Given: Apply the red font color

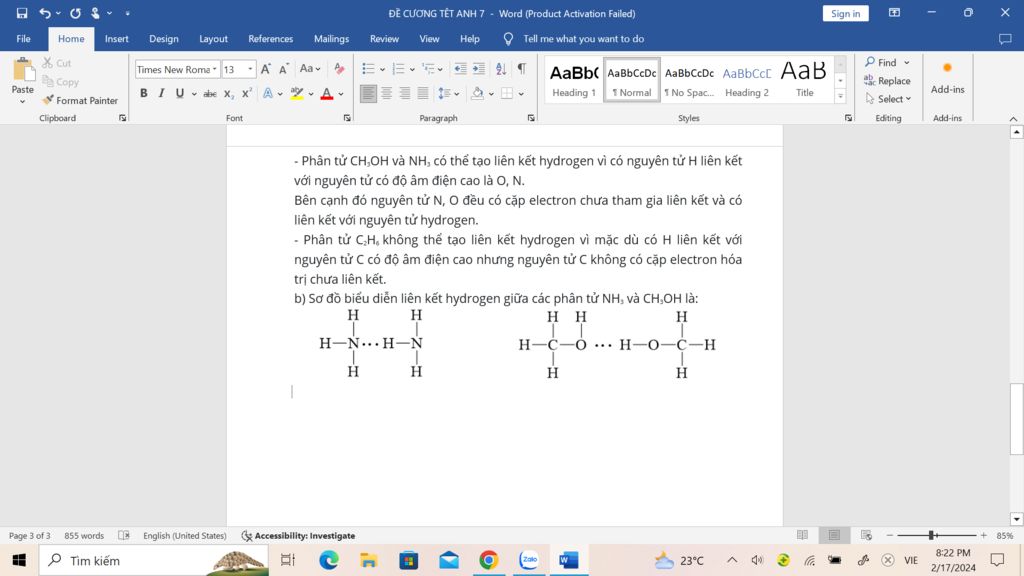Looking at the screenshot, I should [x=327, y=93].
